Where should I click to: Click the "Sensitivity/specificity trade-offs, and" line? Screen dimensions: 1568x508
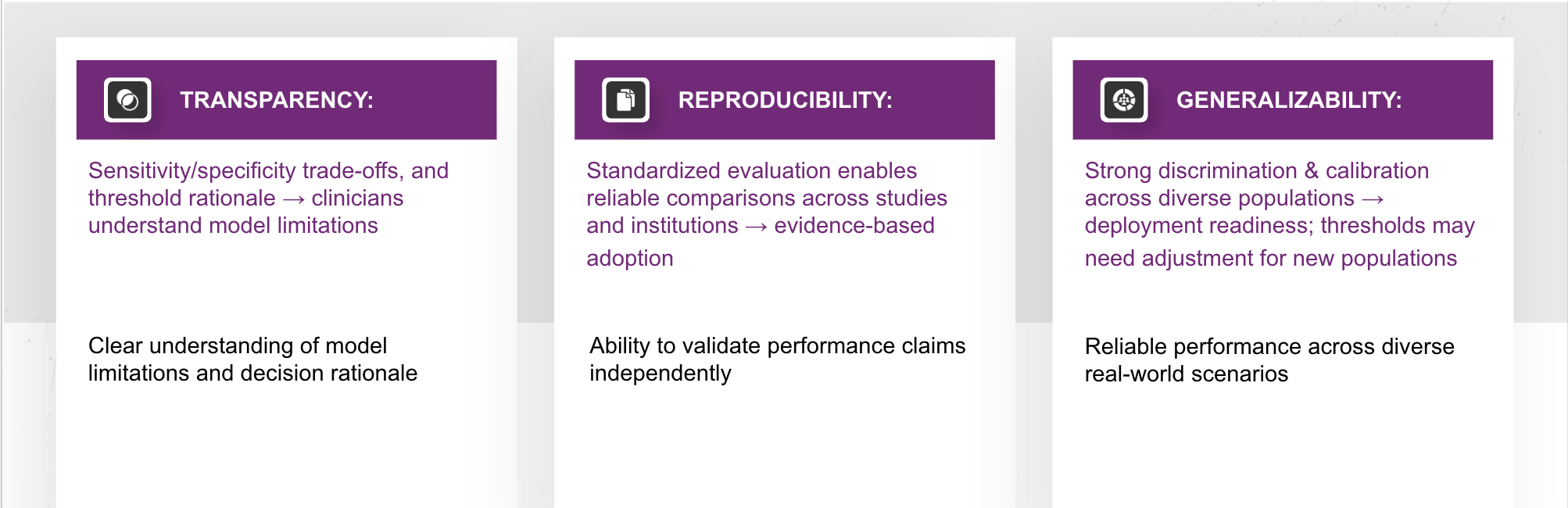268,170
